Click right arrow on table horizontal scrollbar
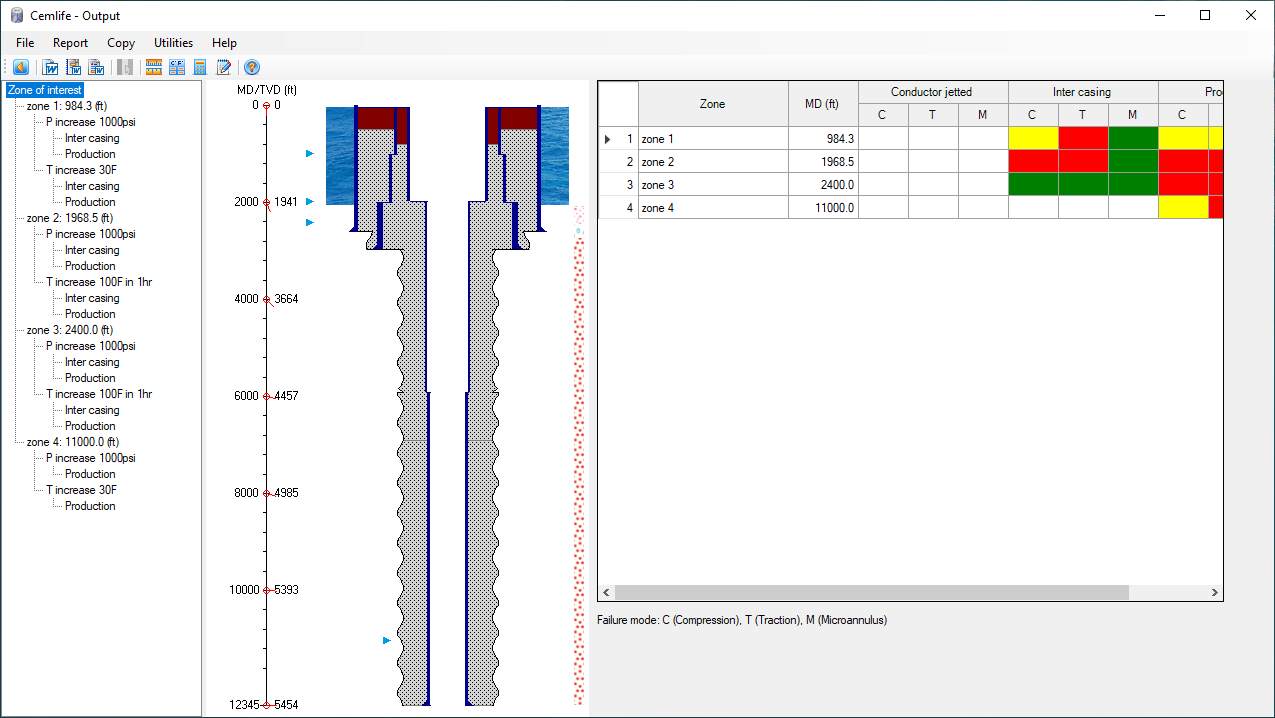The image size is (1275, 718). tap(1215, 593)
